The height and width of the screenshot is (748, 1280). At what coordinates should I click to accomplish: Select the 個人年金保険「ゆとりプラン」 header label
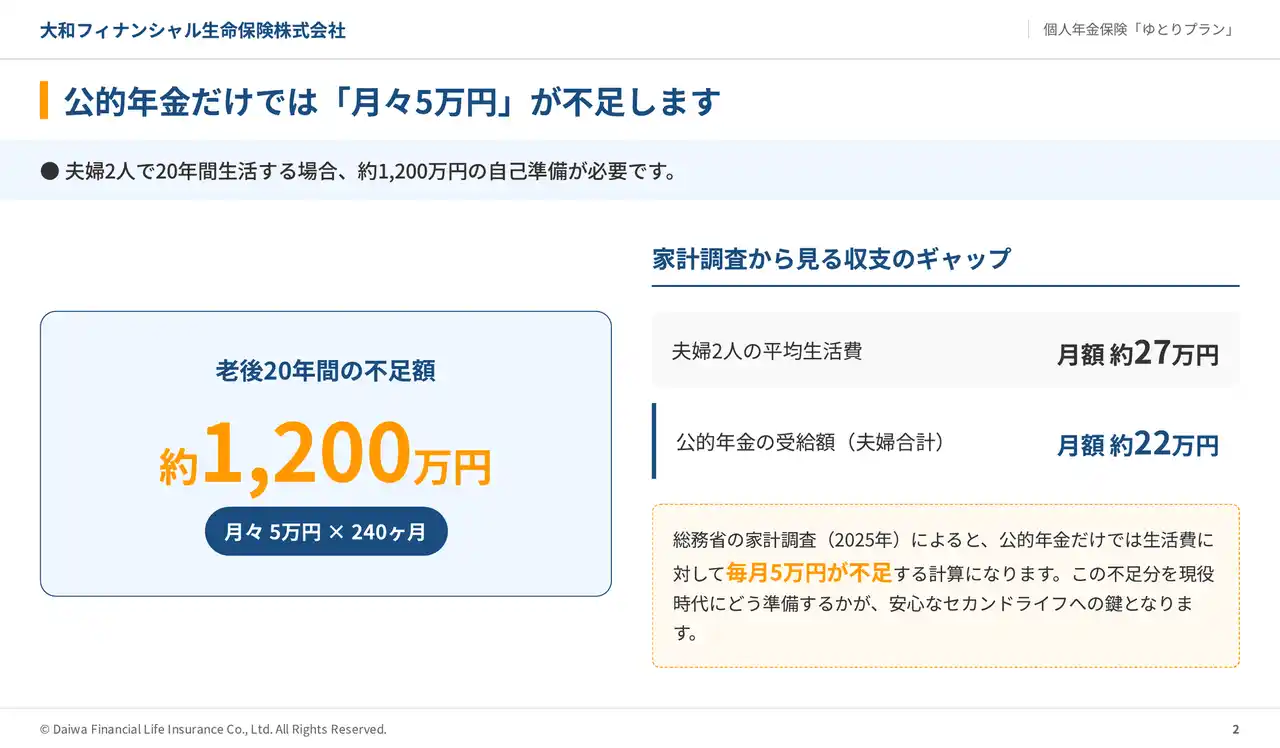click(1138, 29)
